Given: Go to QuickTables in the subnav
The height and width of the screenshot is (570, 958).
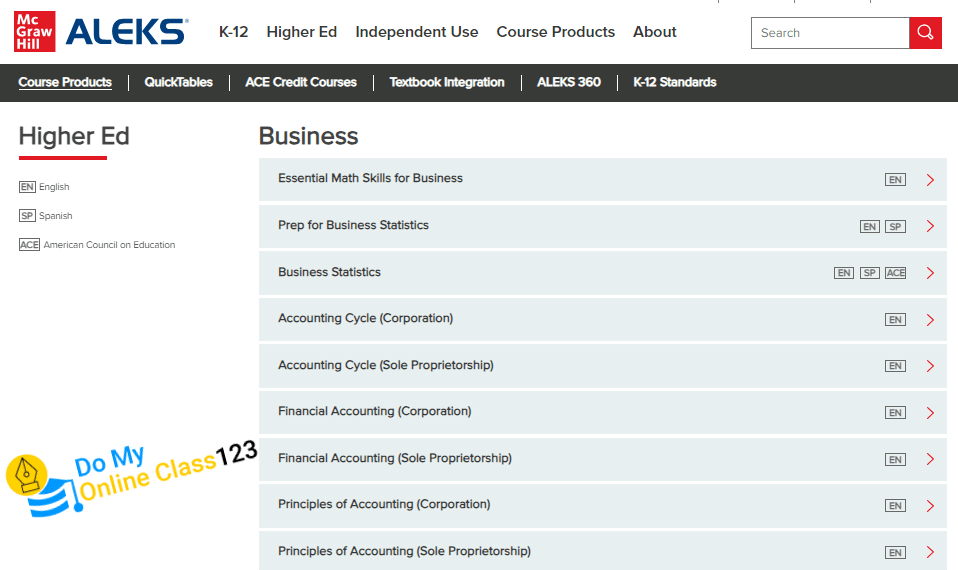Looking at the screenshot, I should coord(178,82).
